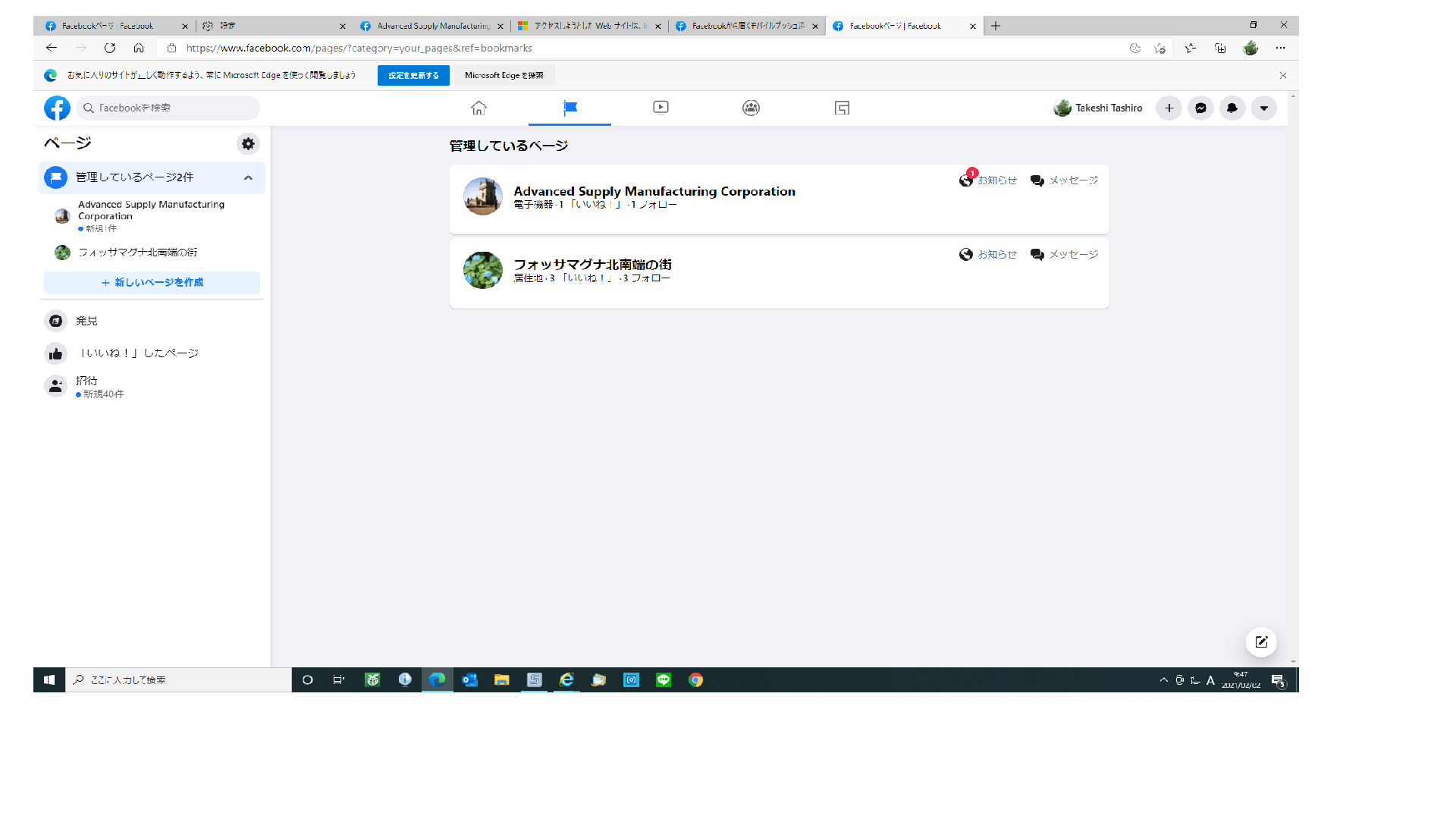Open the Edge profile avatar
This screenshot has width=1456, height=819.
coord(1250,48)
